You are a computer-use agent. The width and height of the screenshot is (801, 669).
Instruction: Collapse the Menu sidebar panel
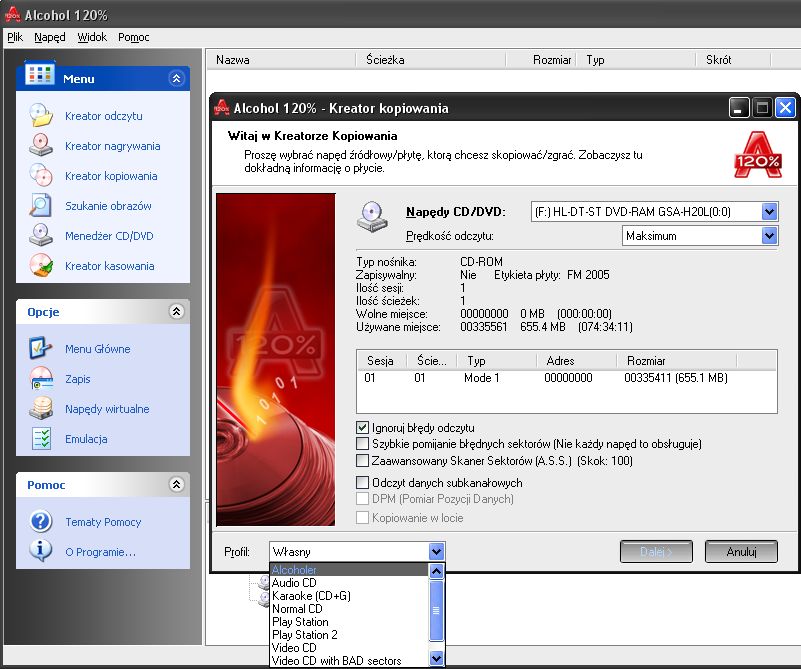(176, 78)
